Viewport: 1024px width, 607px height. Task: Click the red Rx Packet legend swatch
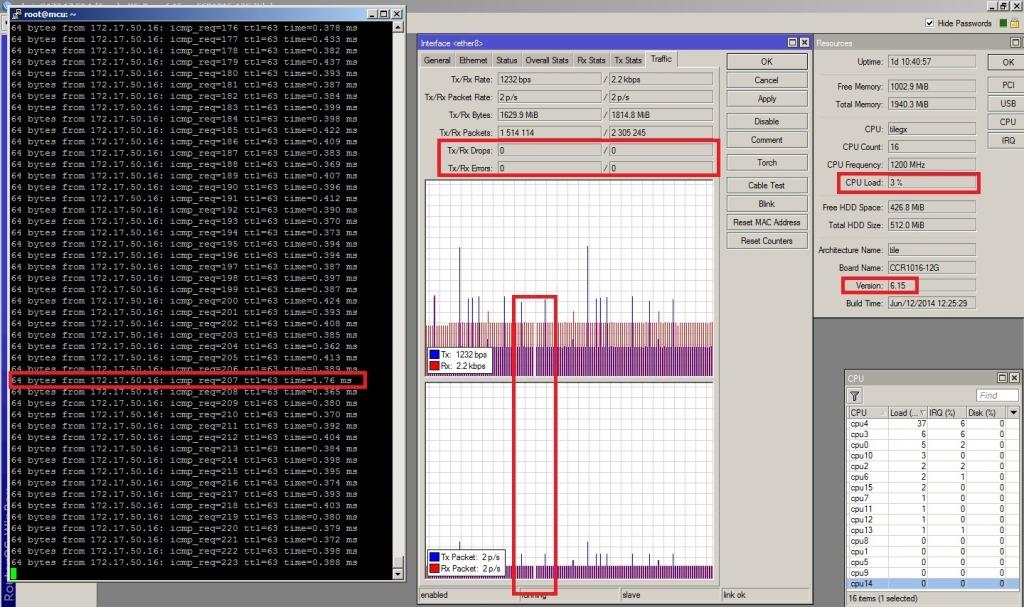click(x=434, y=568)
